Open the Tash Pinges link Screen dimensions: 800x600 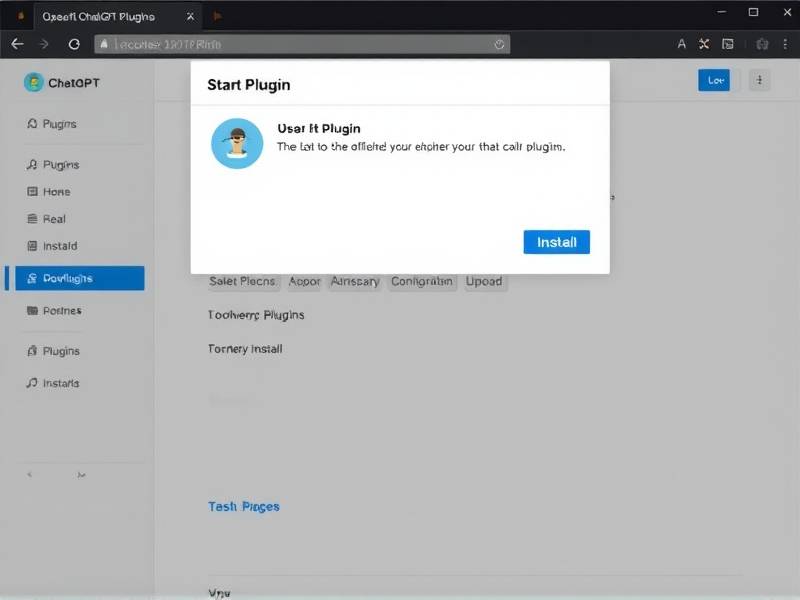(243, 507)
